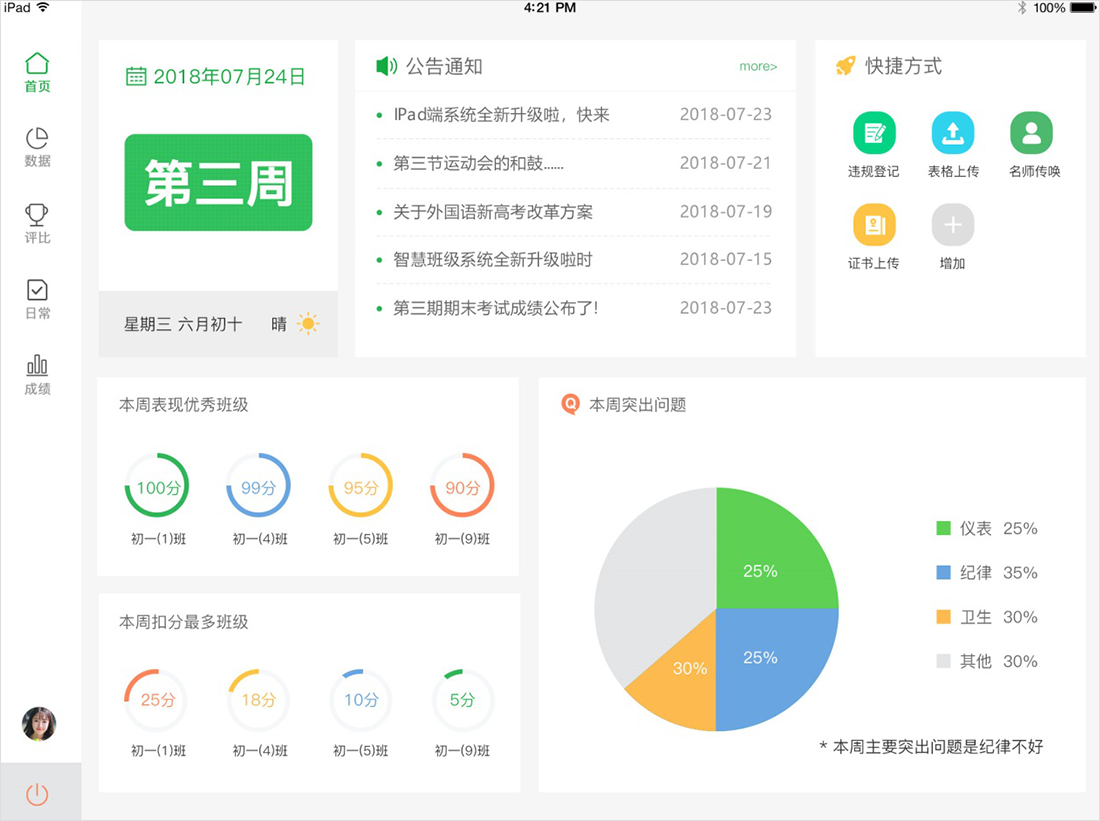The width and height of the screenshot is (1100, 821).
Task: Click the 表格上传 upload icon
Action: click(952, 133)
